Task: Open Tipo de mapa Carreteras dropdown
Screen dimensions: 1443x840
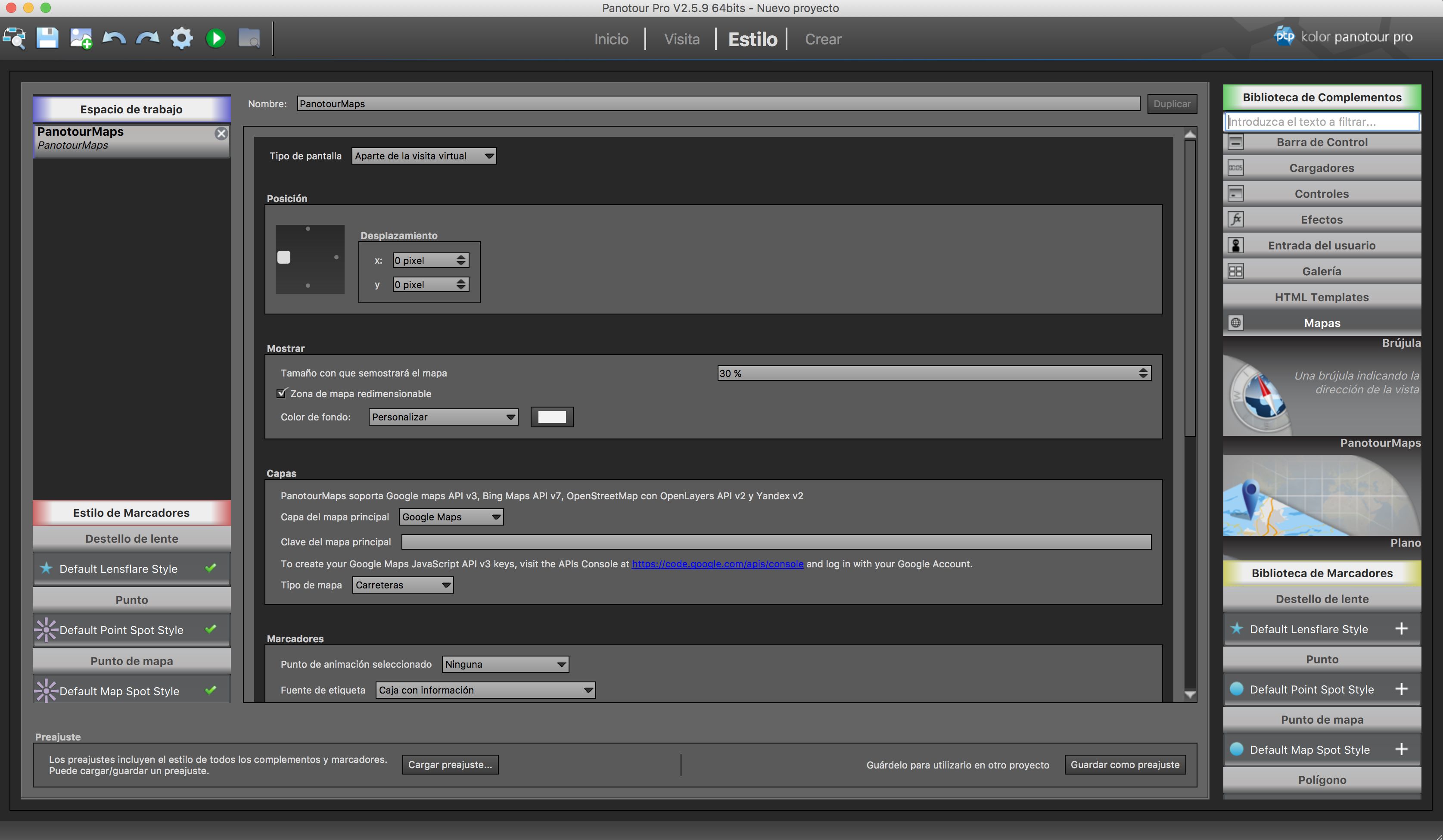Action: pyautogui.click(x=403, y=585)
